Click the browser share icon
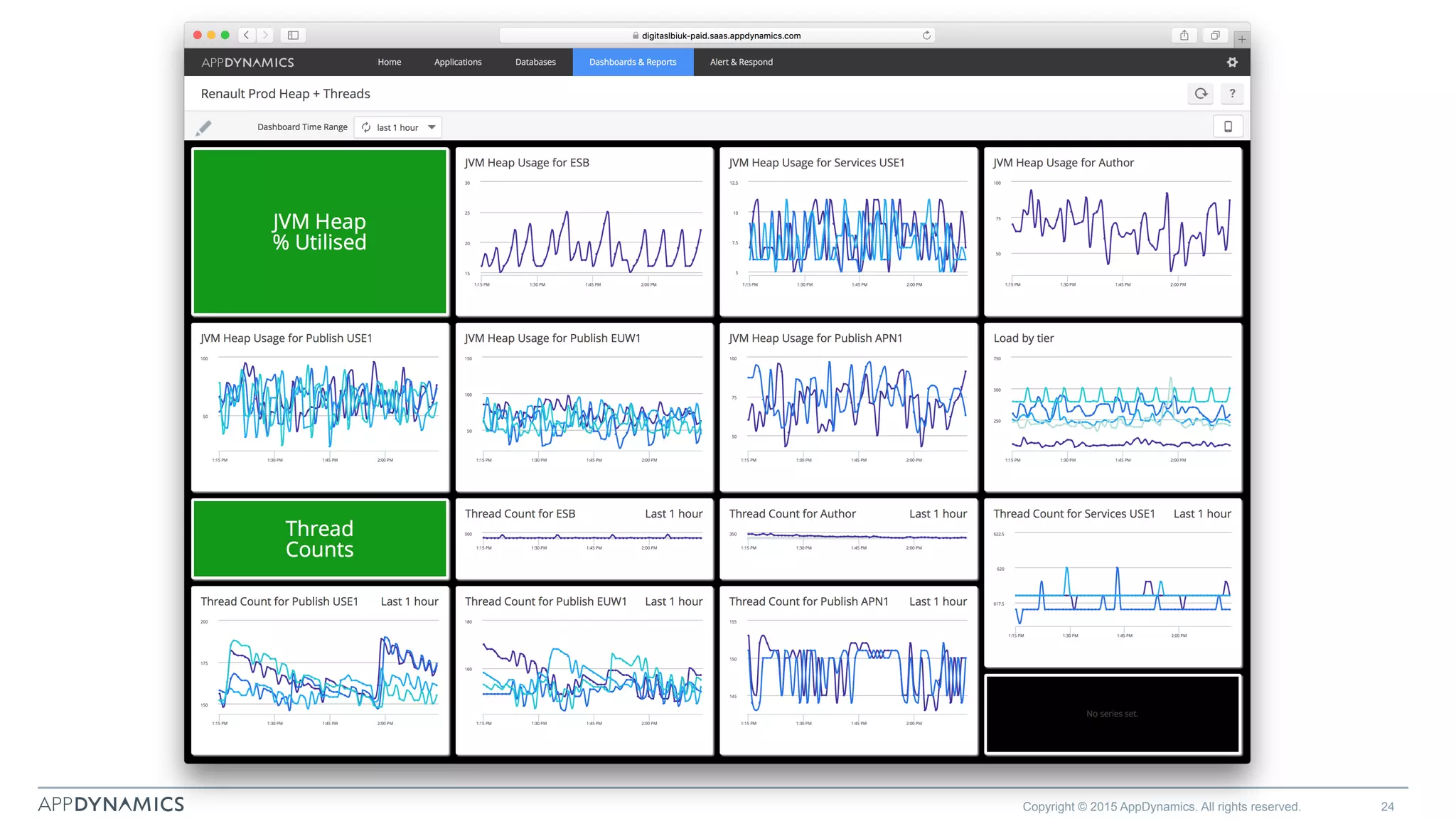 click(1184, 35)
